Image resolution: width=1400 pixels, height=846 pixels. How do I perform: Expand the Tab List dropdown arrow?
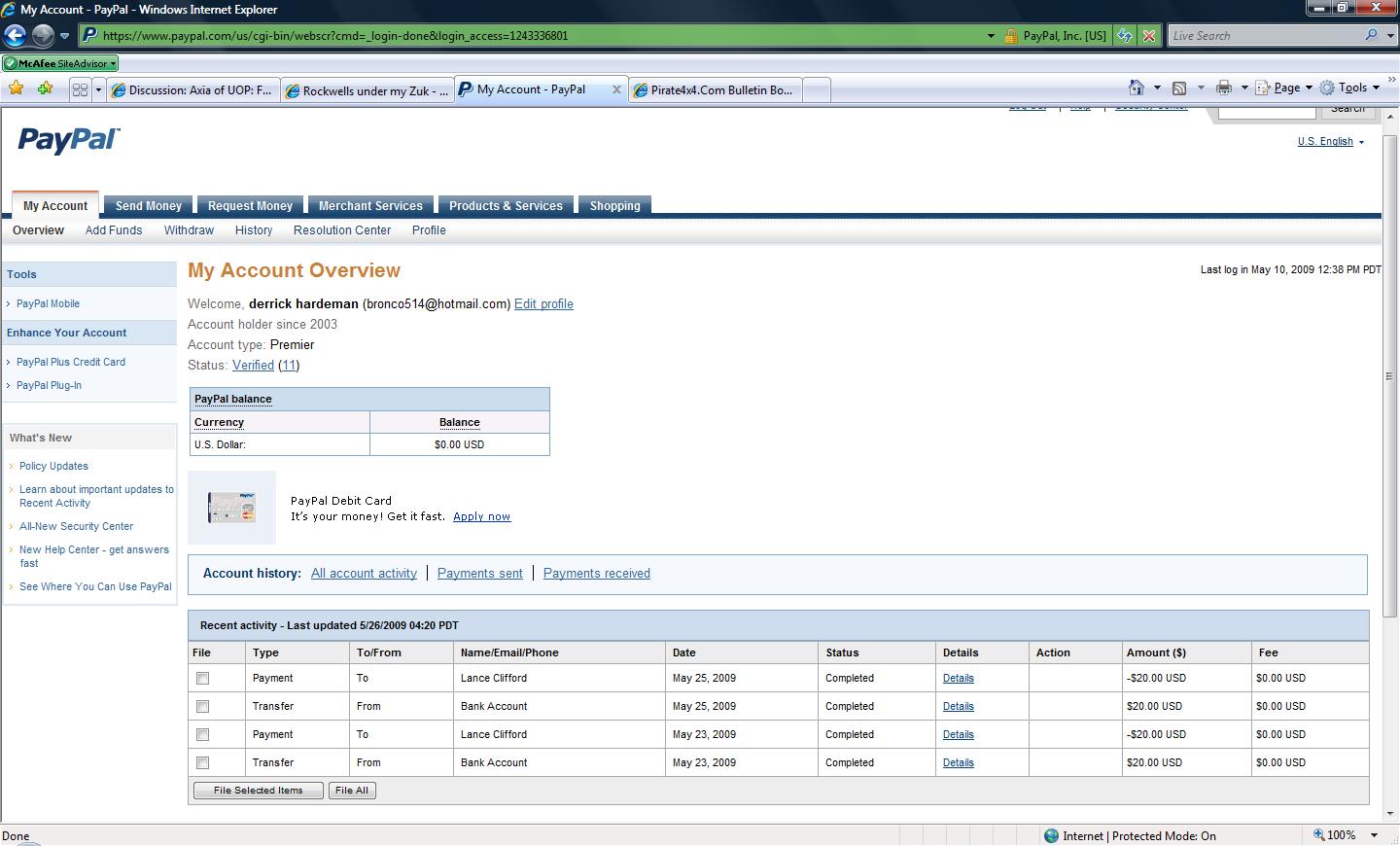[98, 89]
